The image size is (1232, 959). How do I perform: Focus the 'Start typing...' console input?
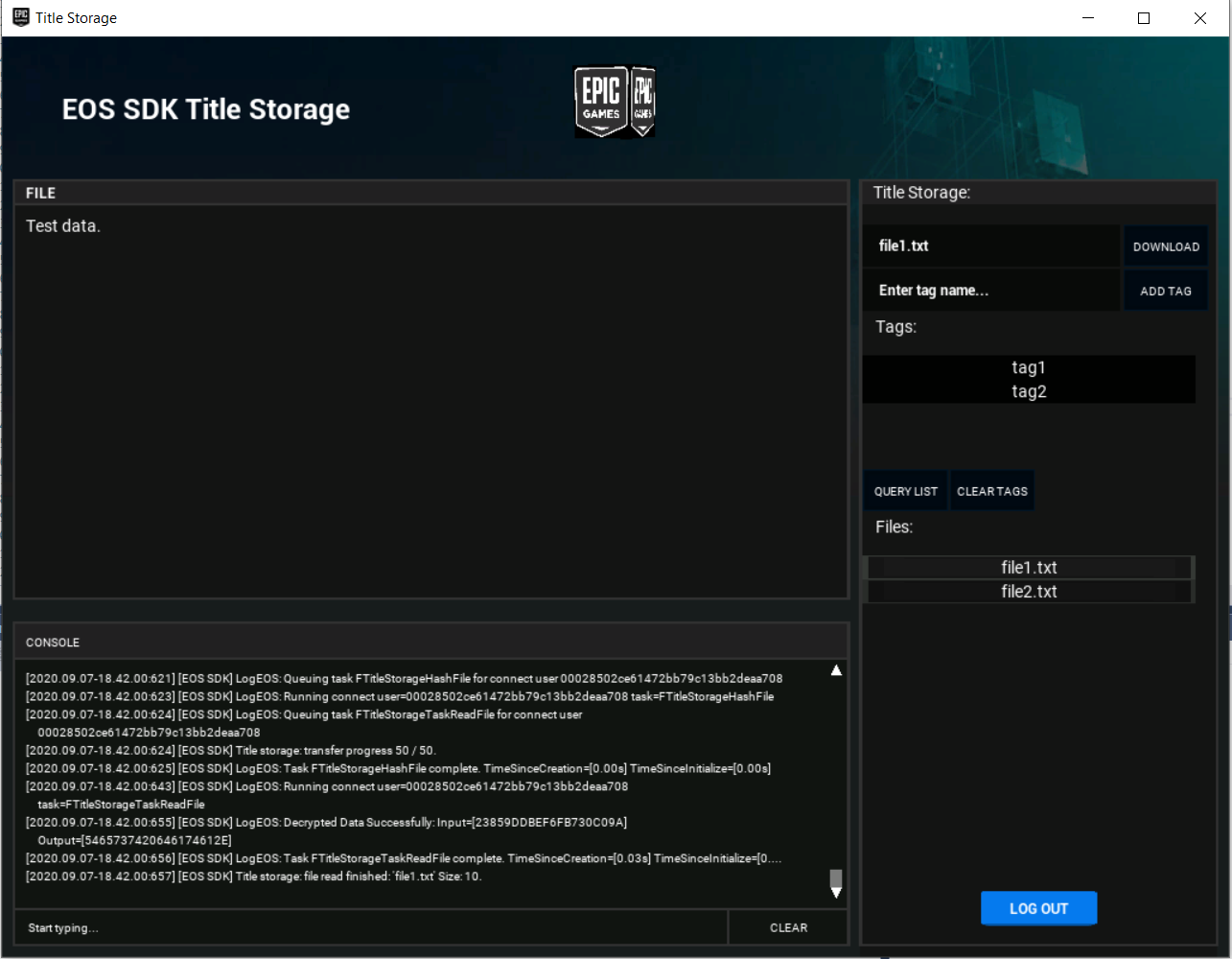(x=371, y=927)
